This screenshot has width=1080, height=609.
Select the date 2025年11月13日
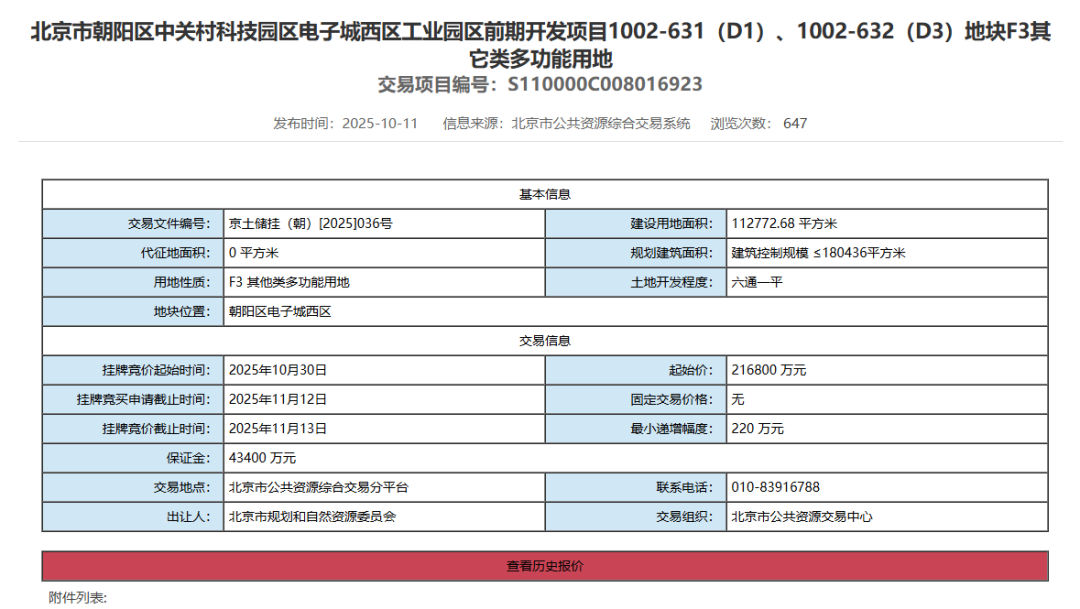pyautogui.click(x=278, y=429)
